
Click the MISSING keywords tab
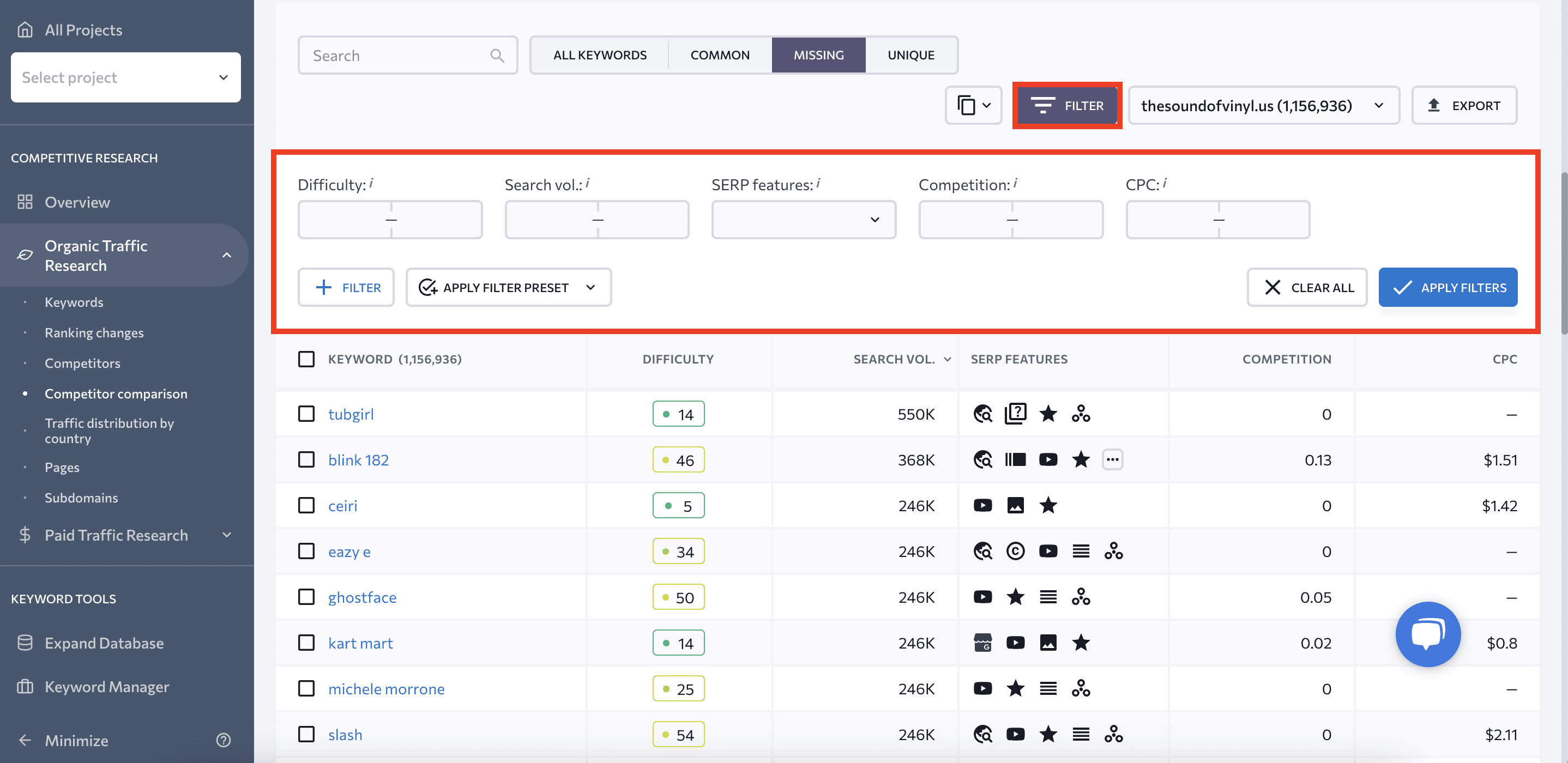pyautogui.click(x=819, y=55)
